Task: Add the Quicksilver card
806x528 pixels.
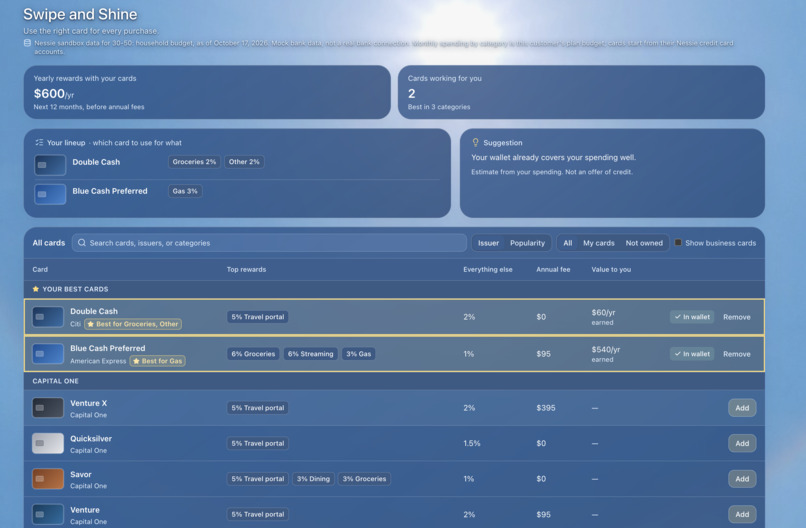Action: [x=742, y=443]
